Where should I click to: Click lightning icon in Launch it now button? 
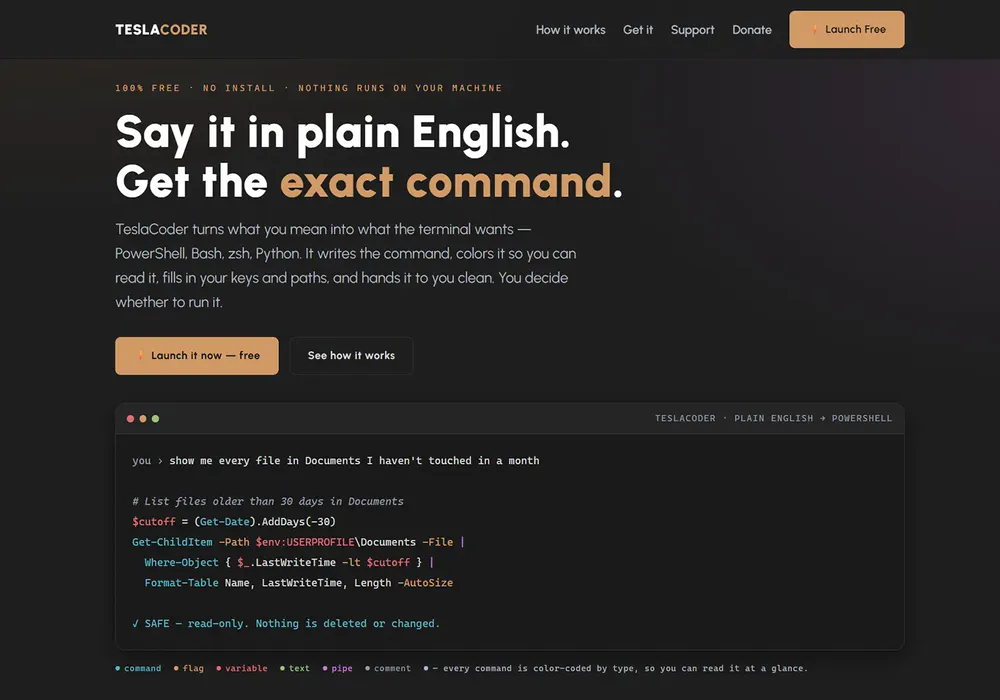140,355
